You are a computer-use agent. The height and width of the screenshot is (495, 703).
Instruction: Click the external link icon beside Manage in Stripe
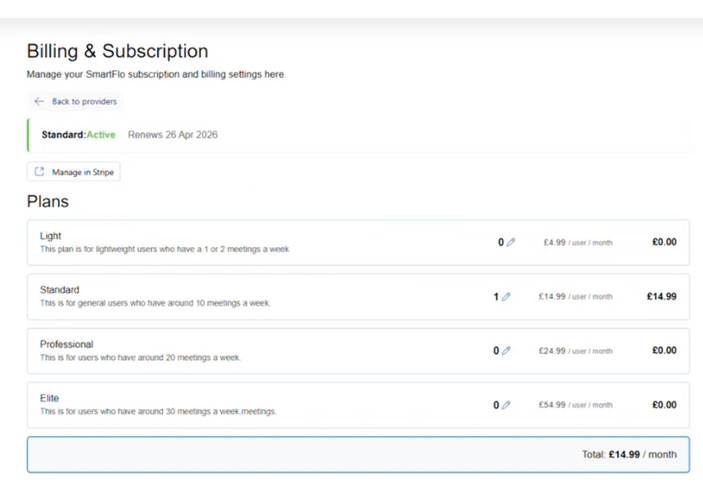pyautogui.click(x=39, y=172)
